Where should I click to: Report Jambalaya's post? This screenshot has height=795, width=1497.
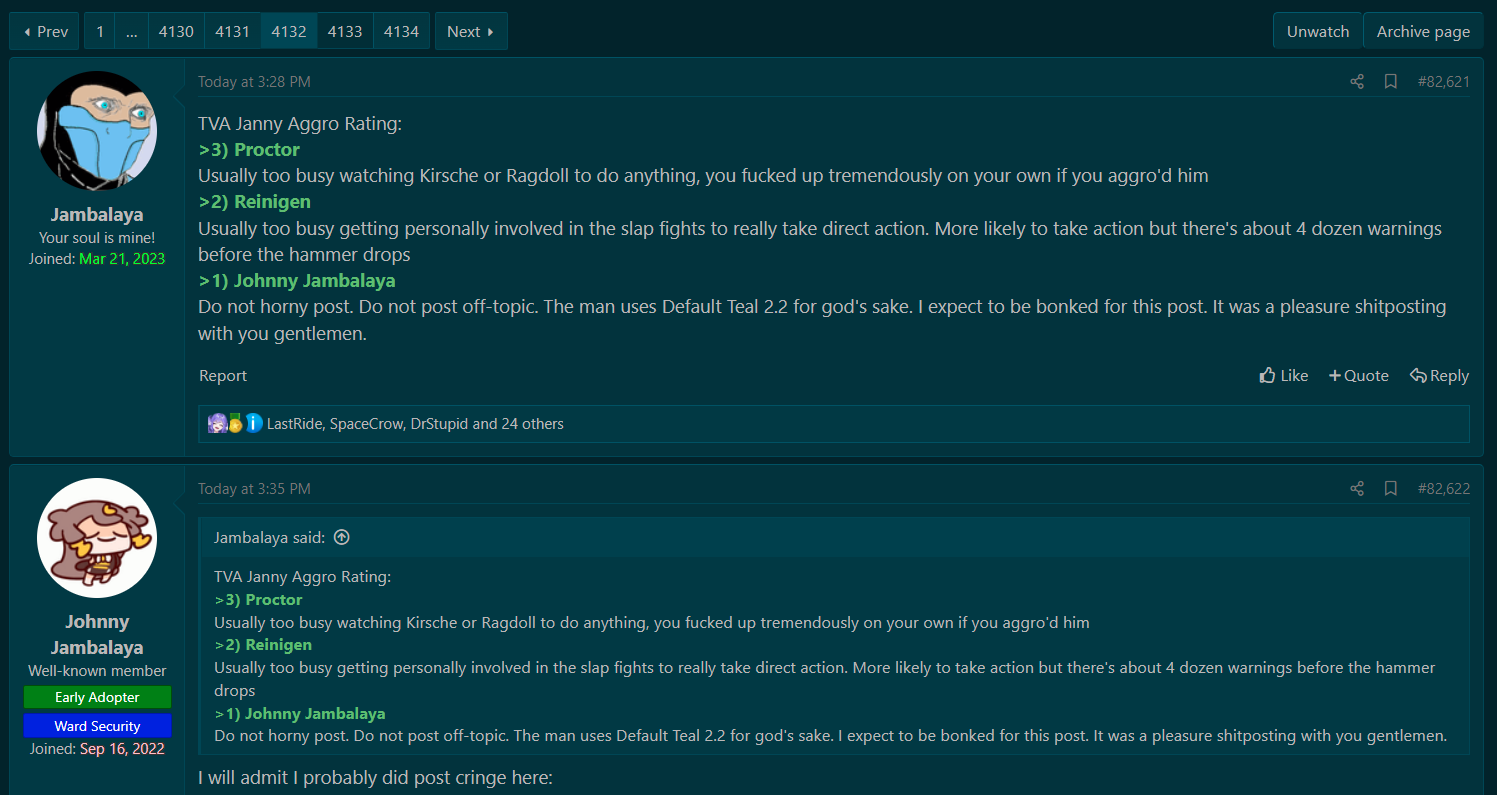[x=222, y=376]
